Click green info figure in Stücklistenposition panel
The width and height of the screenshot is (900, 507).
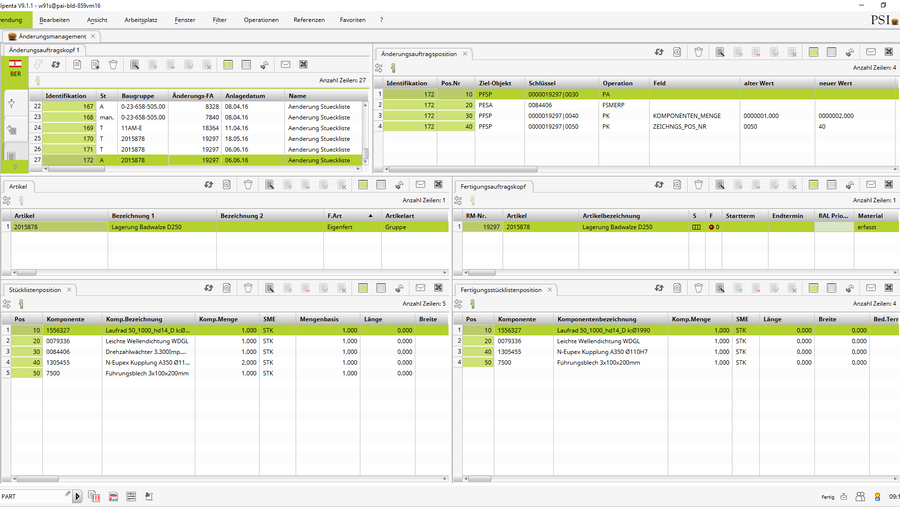pos(21,304)
